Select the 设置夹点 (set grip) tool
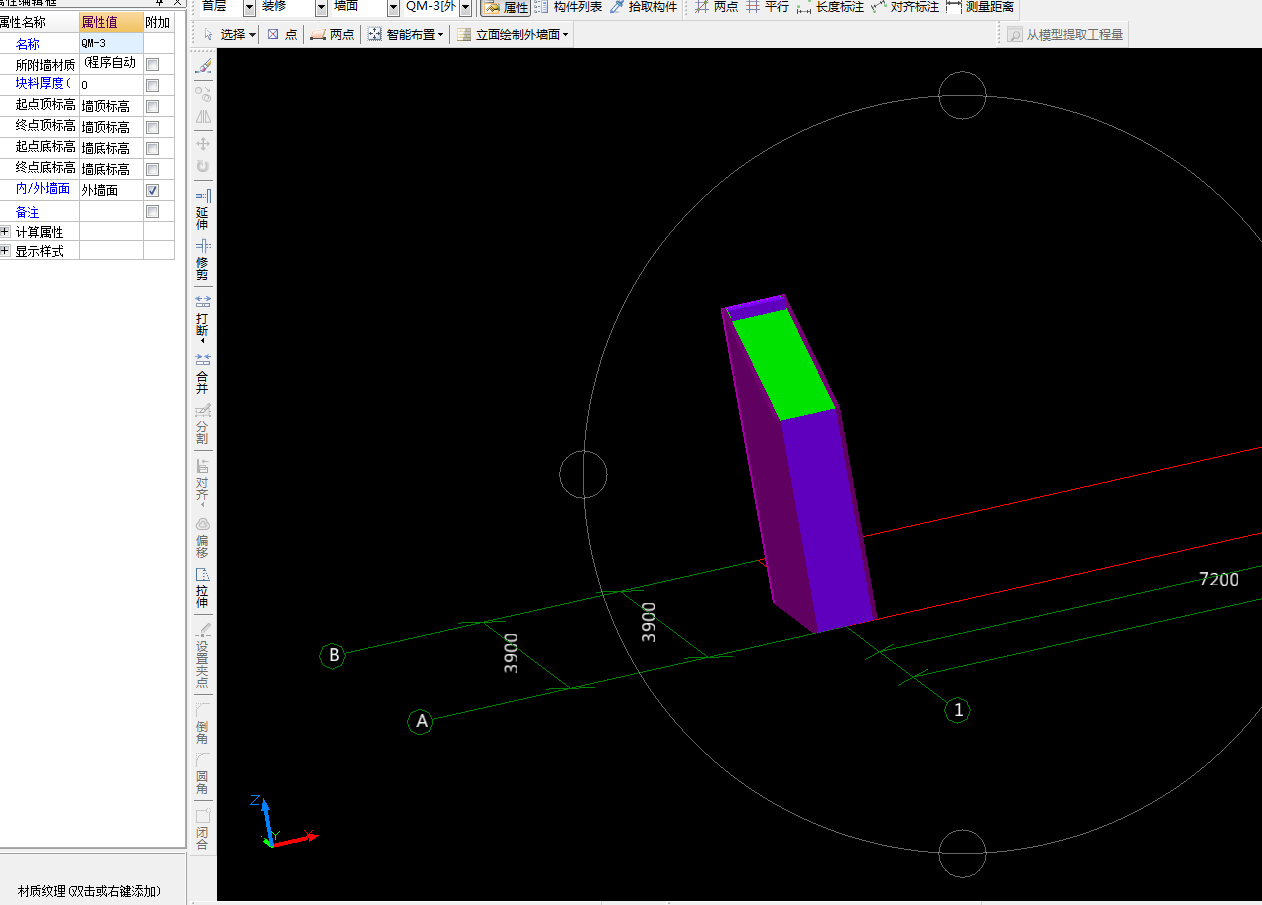 203,655
